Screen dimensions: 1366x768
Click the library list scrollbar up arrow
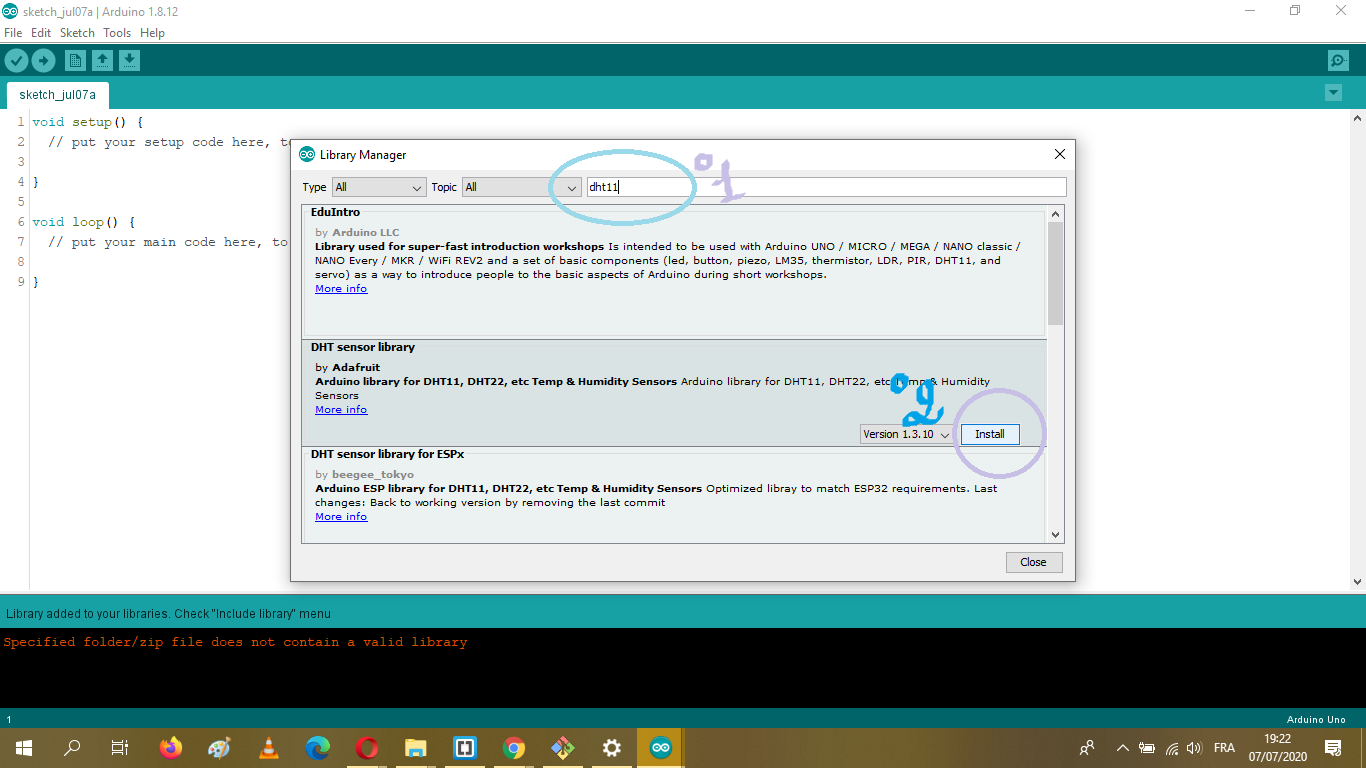(1056, 214)
